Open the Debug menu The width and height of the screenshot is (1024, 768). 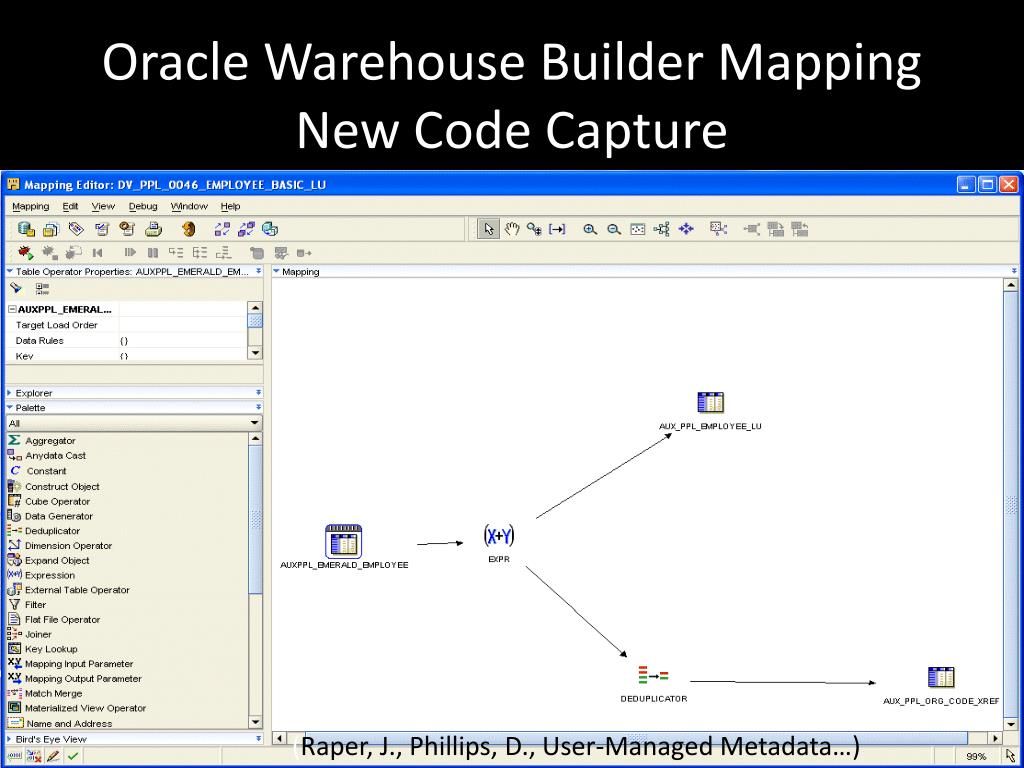pos(143,206)
